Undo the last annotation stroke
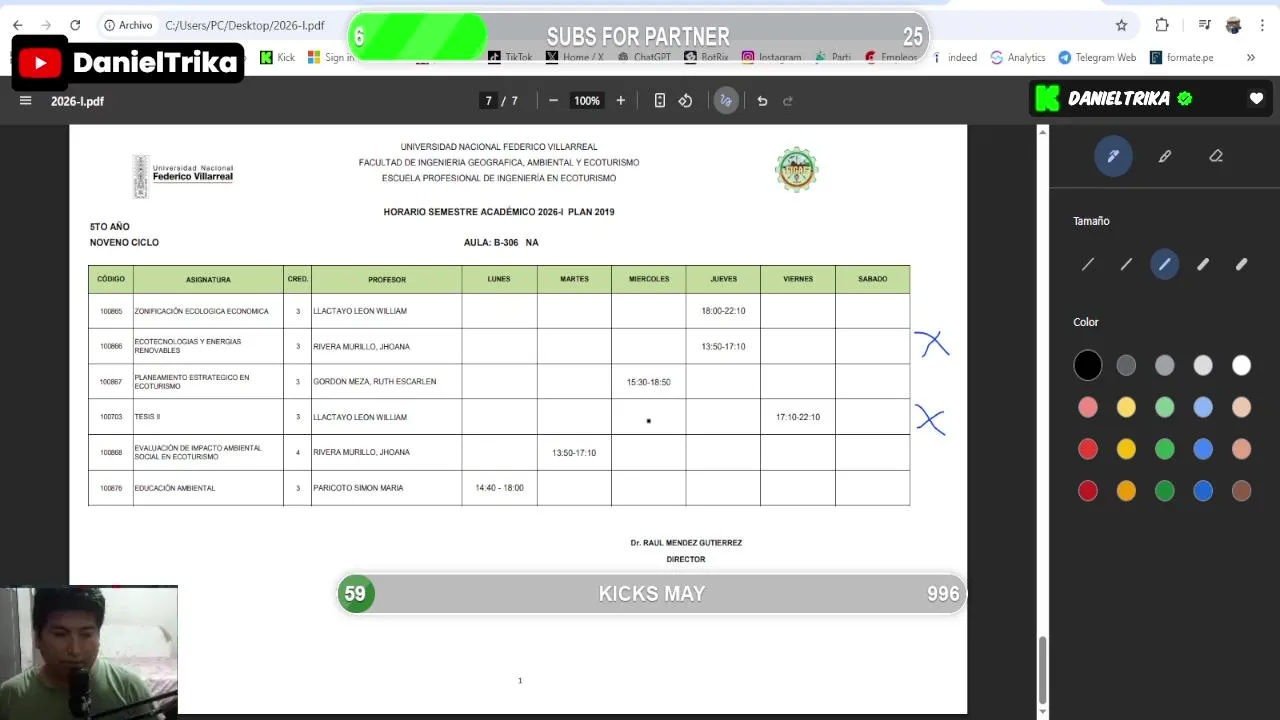 click(762, 100)
